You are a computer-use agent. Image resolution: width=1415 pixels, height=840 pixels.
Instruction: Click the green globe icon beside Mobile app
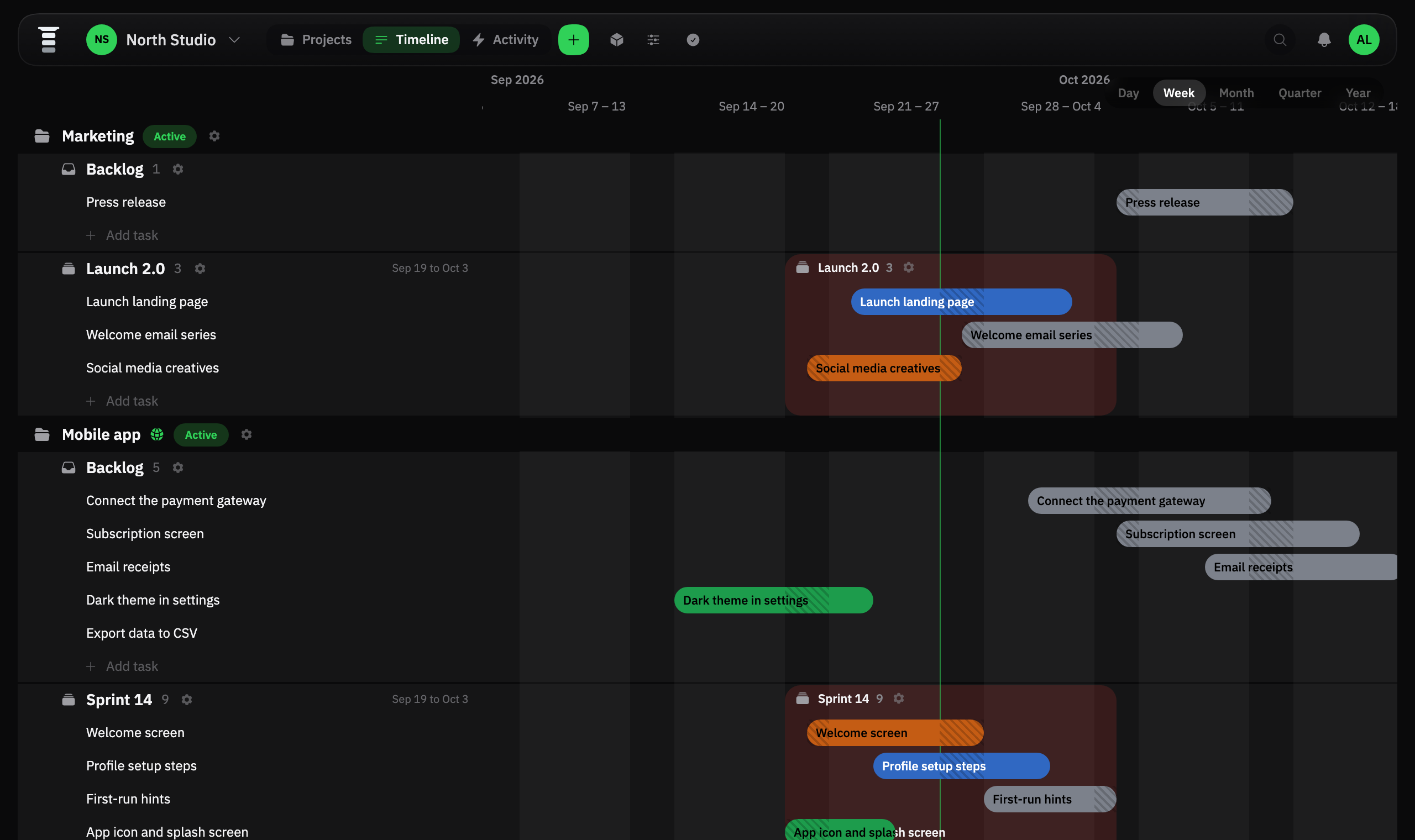(157, 434)
